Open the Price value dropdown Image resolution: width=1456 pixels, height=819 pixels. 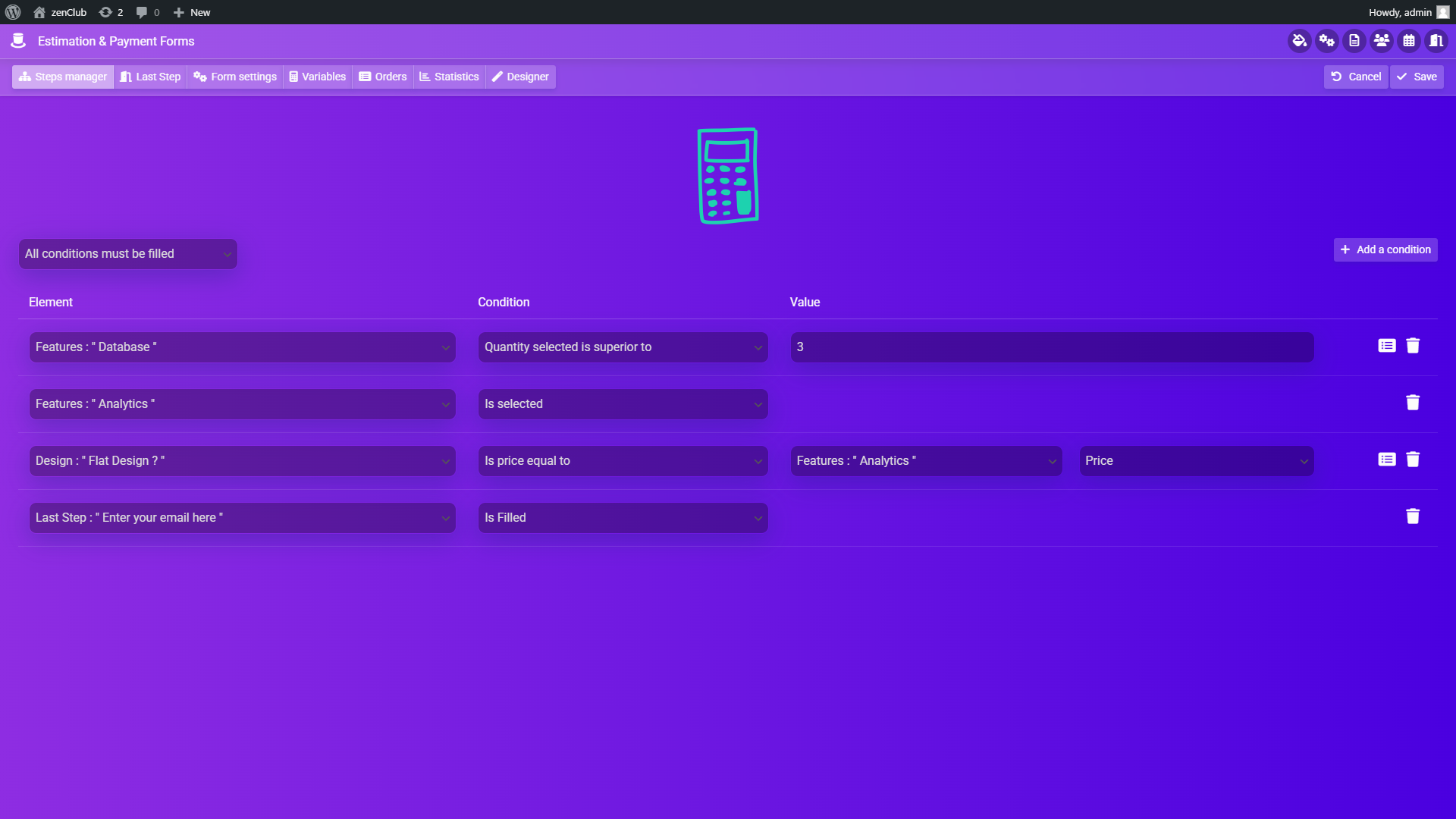1197,461
